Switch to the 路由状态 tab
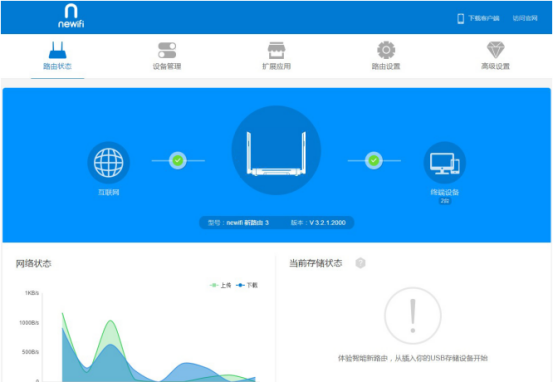The image size is (554, 383). [58, 66]
